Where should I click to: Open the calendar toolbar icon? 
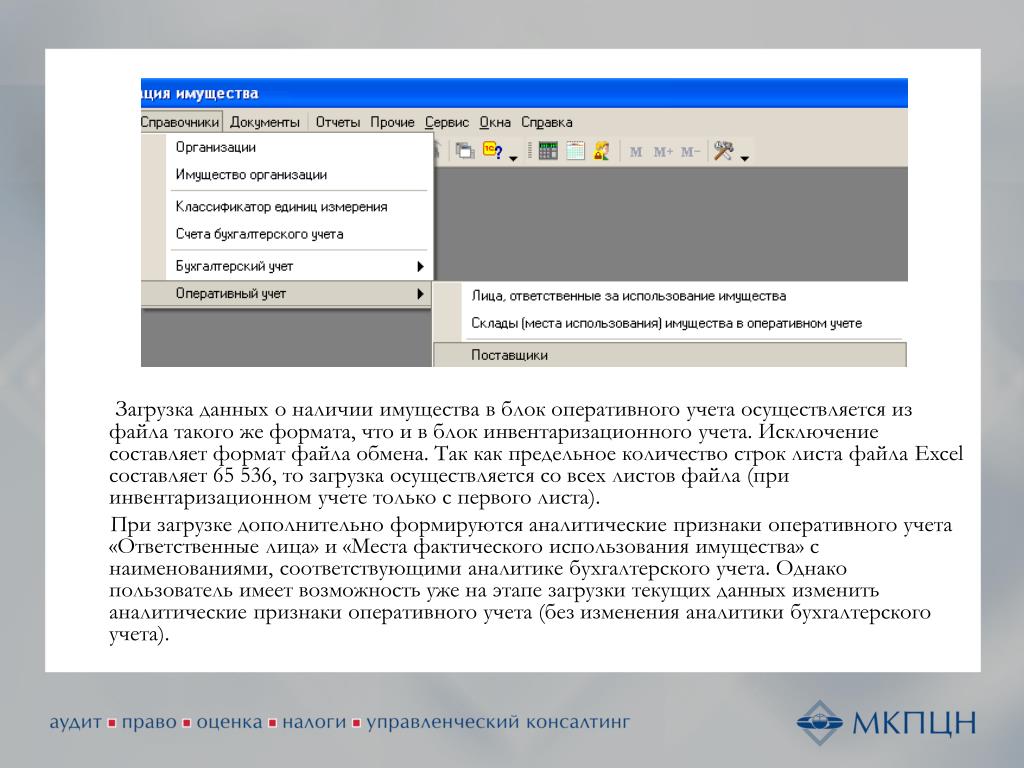(x=575, y=151)
